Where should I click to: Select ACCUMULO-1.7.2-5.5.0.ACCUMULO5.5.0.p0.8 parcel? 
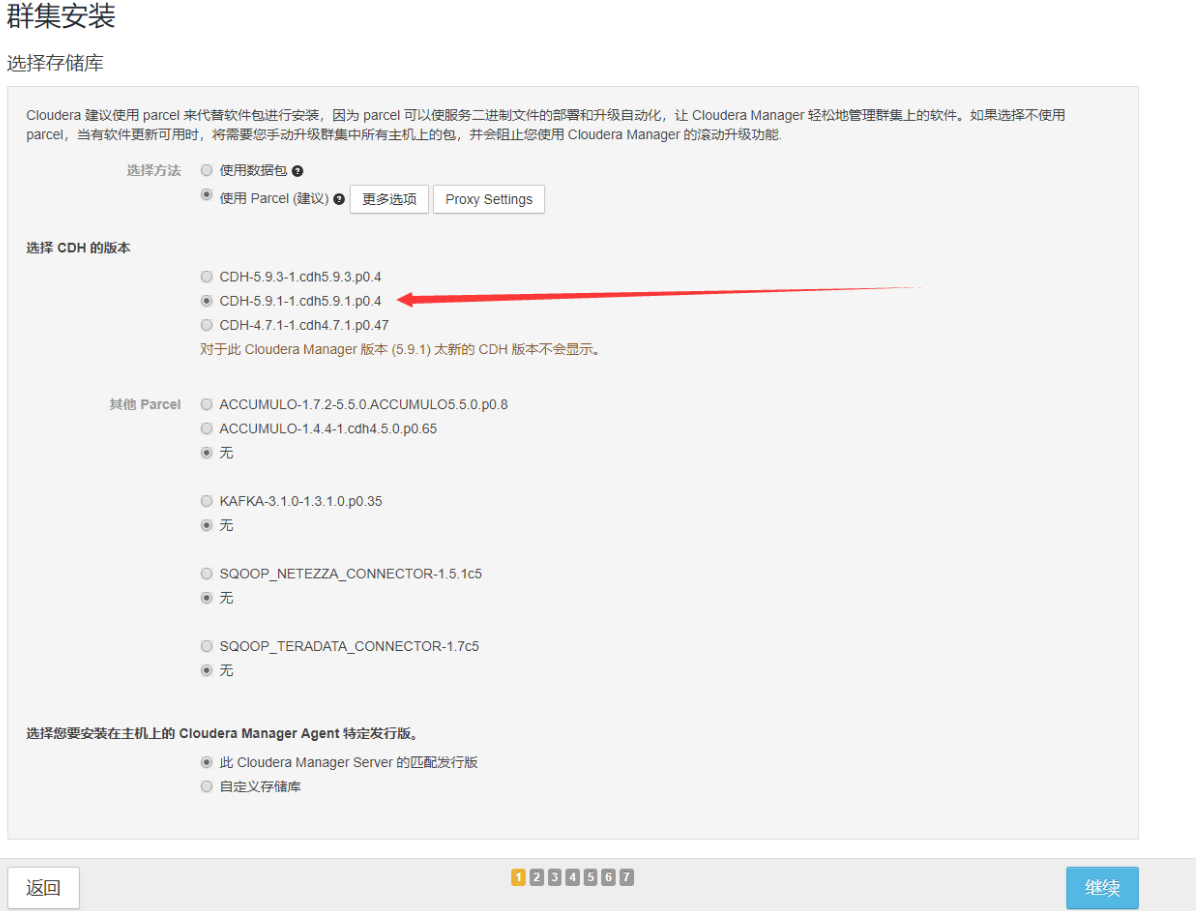click(206, 404)
